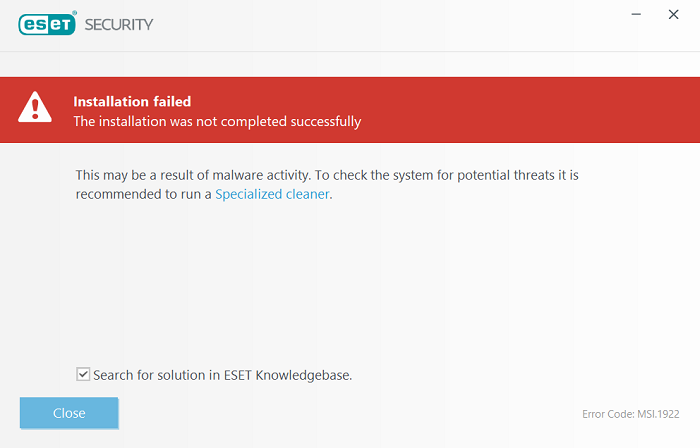Click the 'Search for solution in ESET Knowledgebase' label
Screen dimensions: 700x448
coord(222,375)
